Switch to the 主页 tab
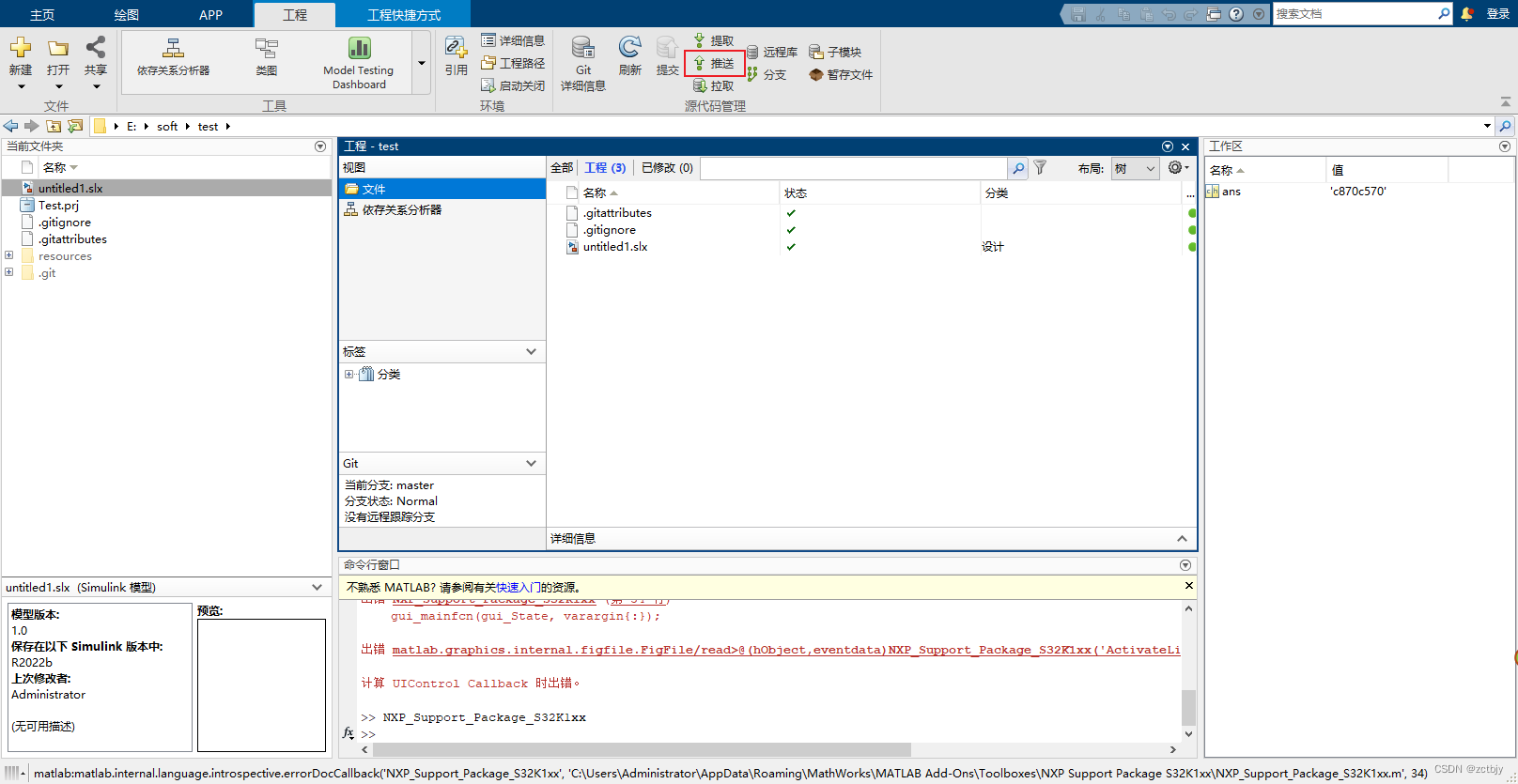Screen dimensions: 1518x784 click(42, 15)
